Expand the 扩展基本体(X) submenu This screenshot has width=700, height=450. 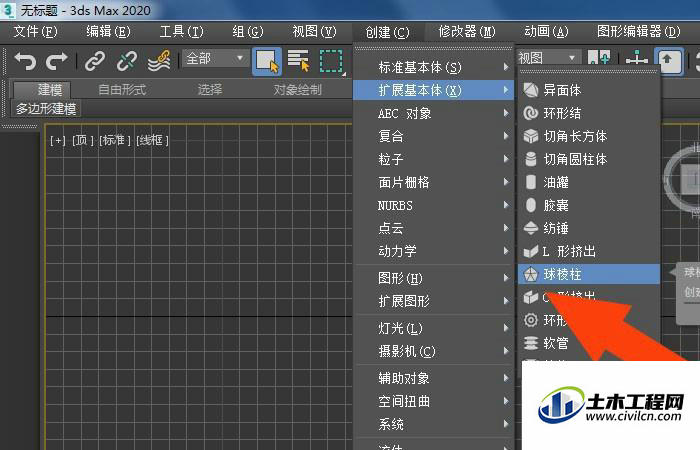coord(433,90)
